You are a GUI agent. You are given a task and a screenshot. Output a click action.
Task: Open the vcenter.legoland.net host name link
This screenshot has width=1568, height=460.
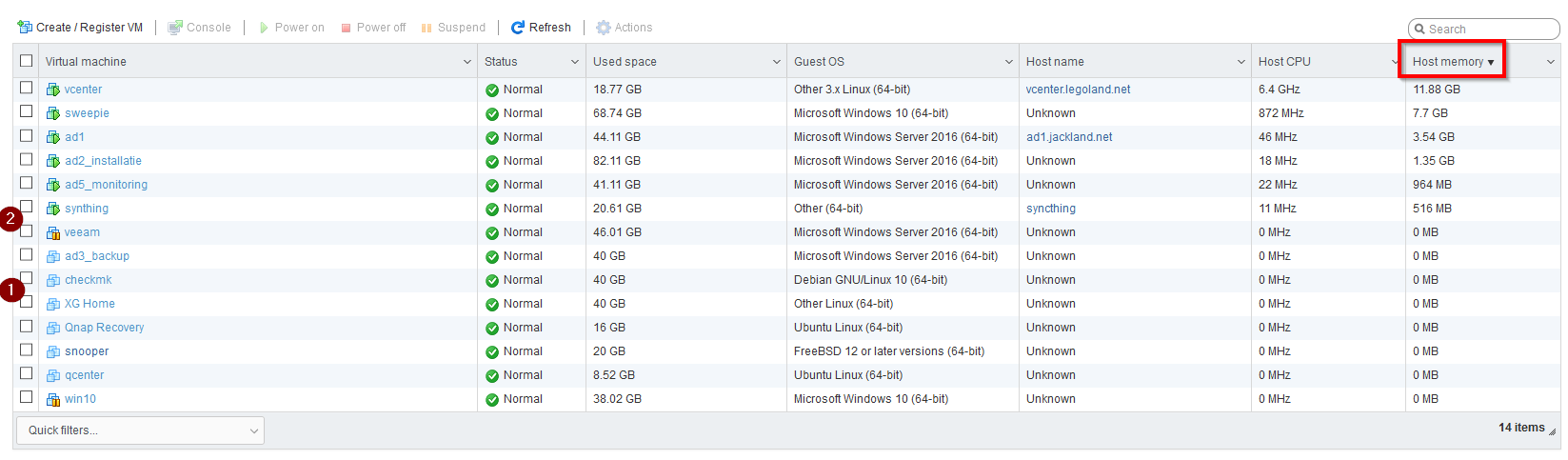pyautogui.click(x=1078, y=90)
